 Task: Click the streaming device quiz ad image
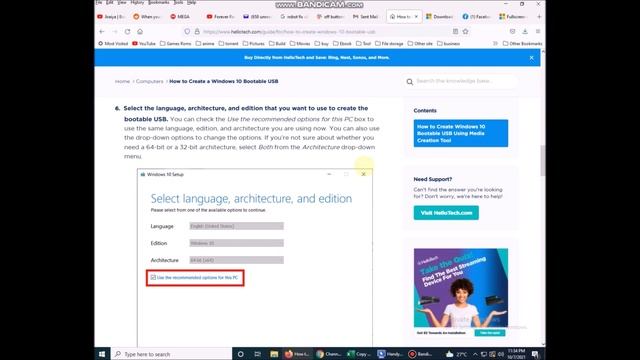click(461, 288)
